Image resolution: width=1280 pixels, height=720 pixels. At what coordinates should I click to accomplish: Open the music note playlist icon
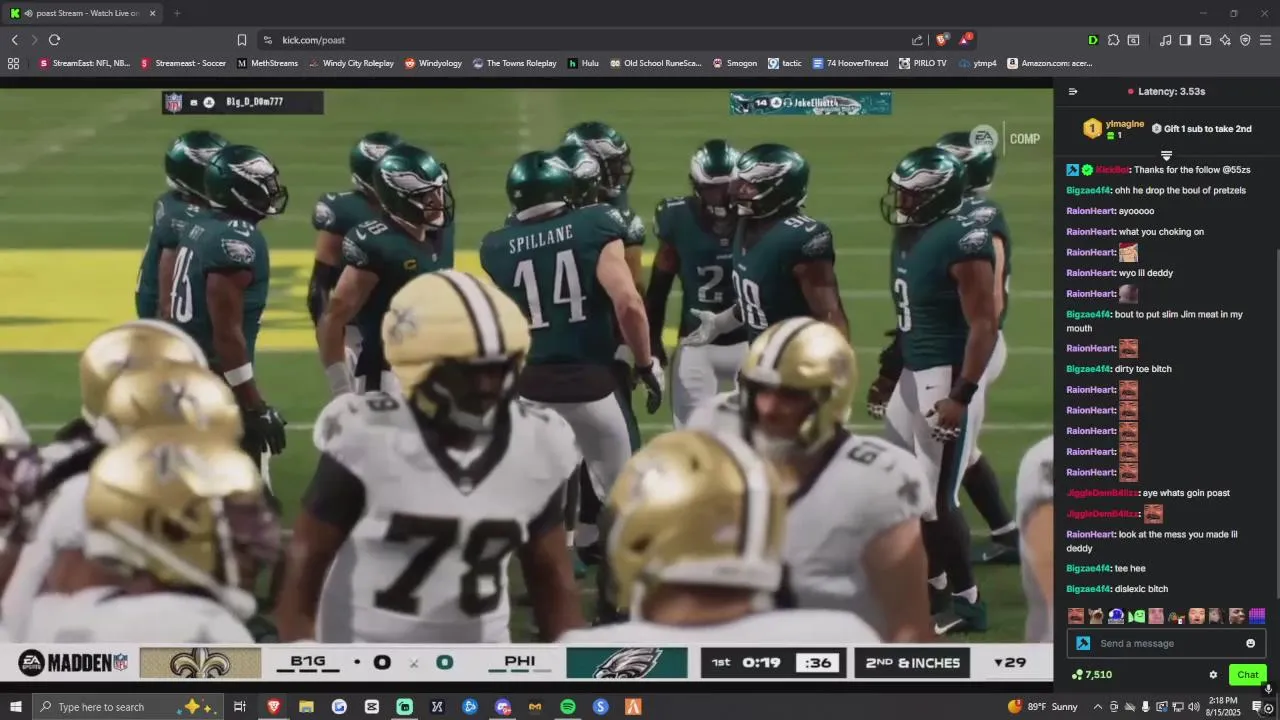1165,40
